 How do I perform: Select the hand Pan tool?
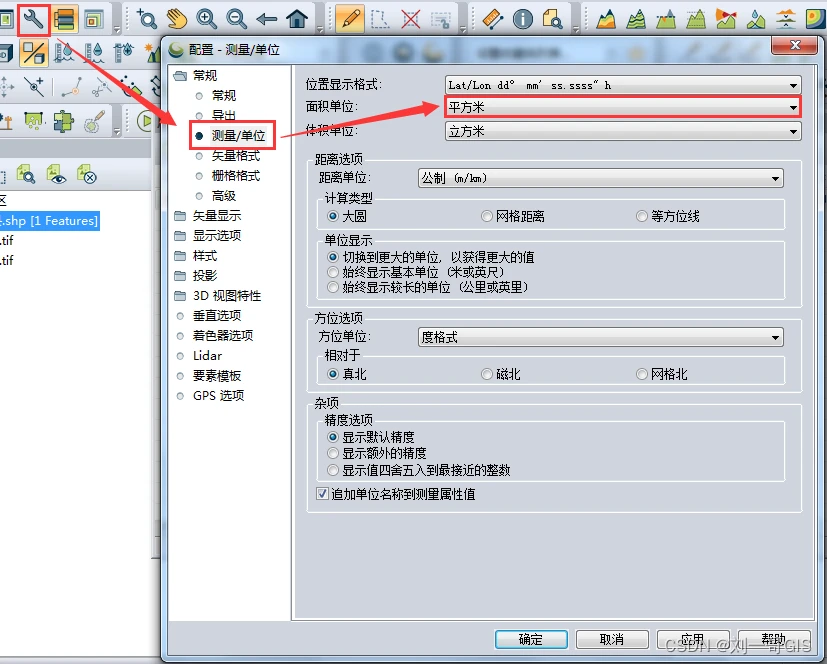coord(177,20)
